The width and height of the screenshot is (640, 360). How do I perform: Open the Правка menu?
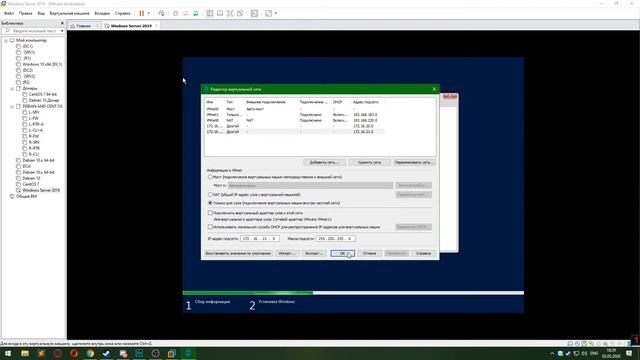click(x=25, y=13)
